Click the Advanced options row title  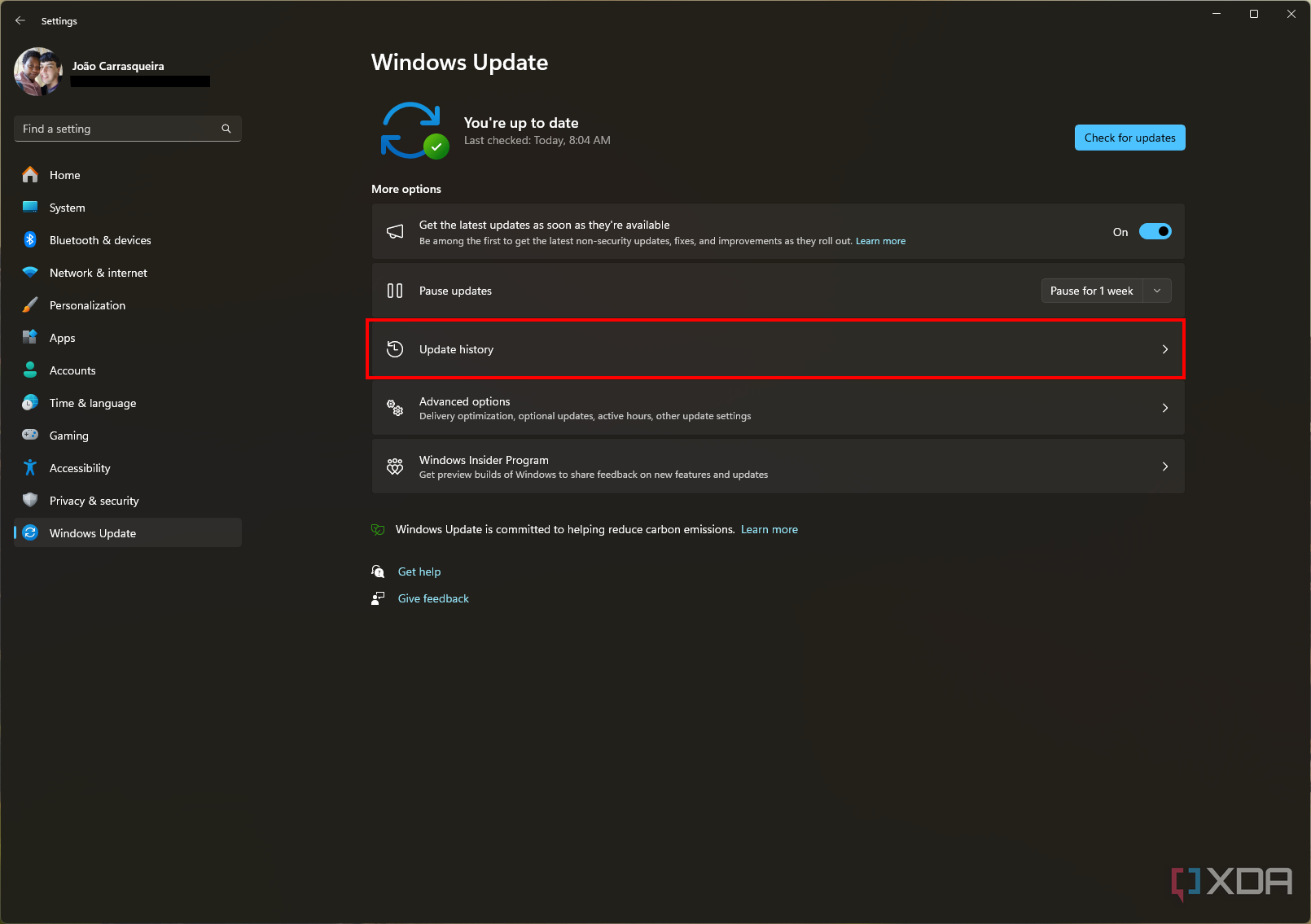(x=464, y=401)
